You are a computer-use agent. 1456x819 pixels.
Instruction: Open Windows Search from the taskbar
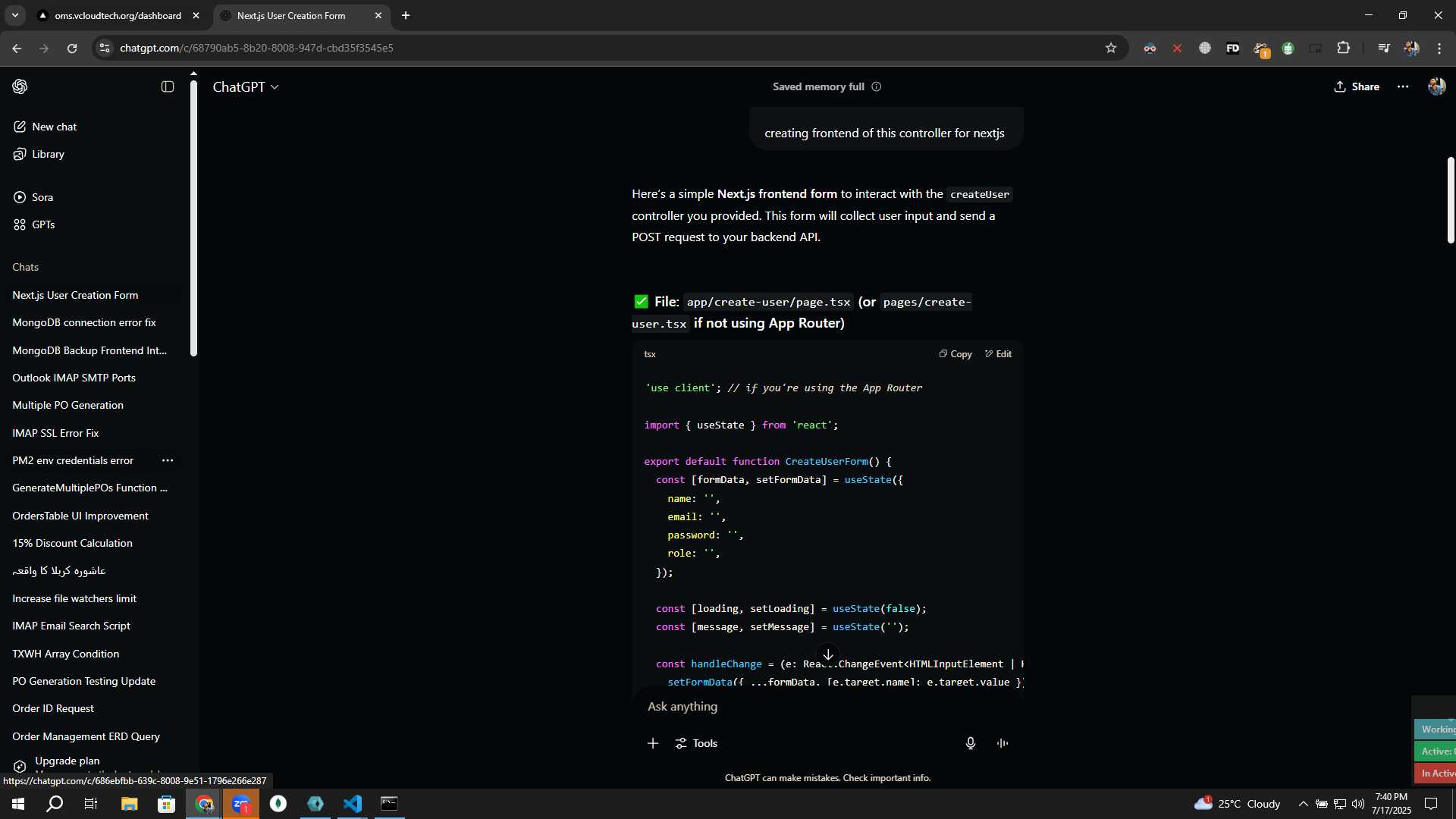click(55, 804)
